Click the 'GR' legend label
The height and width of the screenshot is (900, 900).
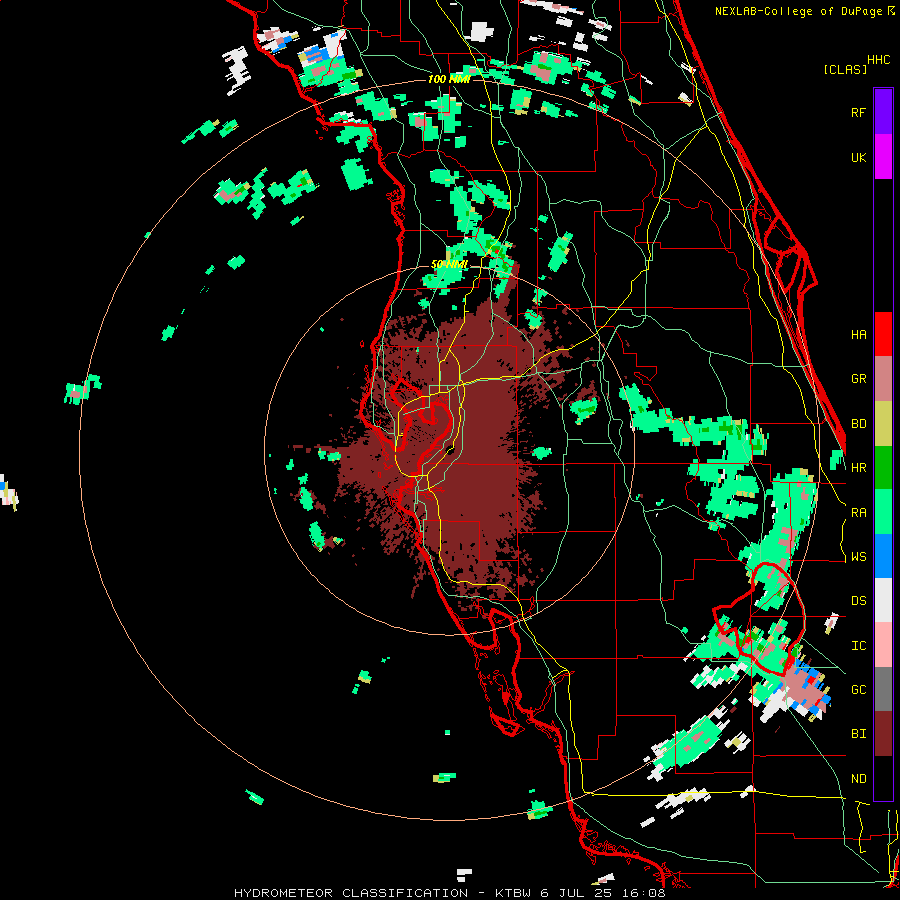(x=858, y=379)
